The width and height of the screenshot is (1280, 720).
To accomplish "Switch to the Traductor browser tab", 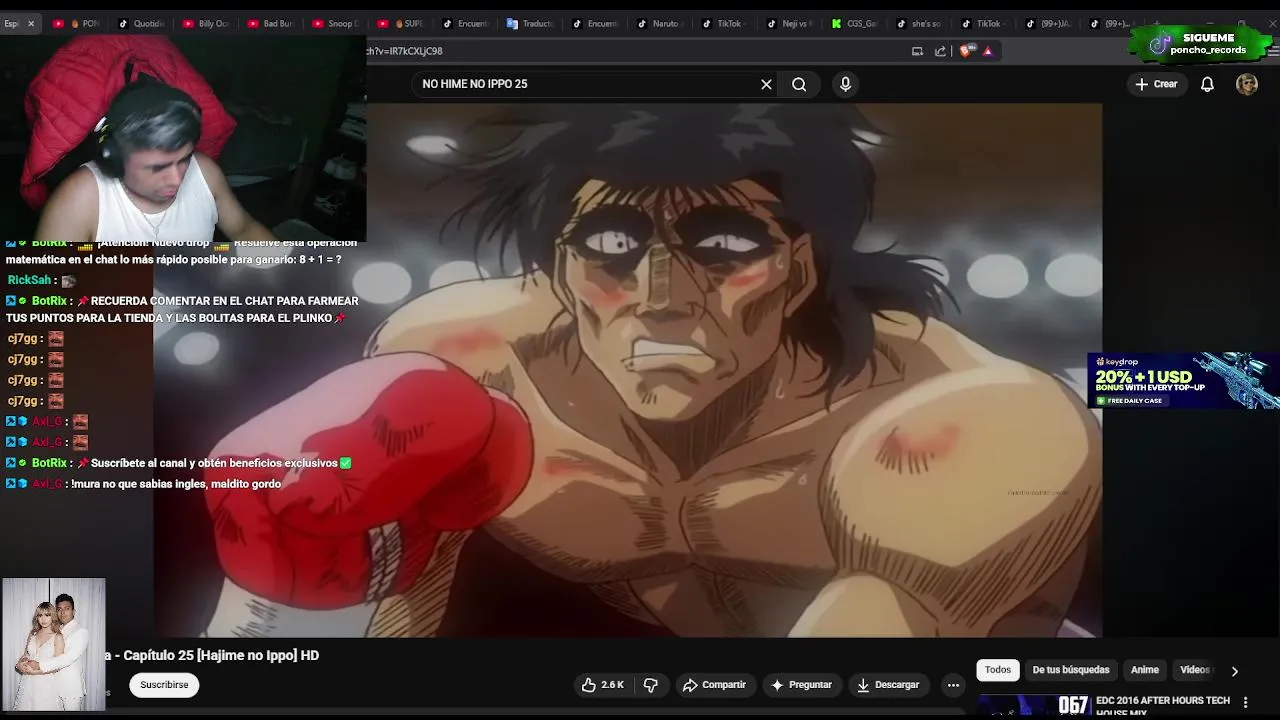I will [531, 23].
